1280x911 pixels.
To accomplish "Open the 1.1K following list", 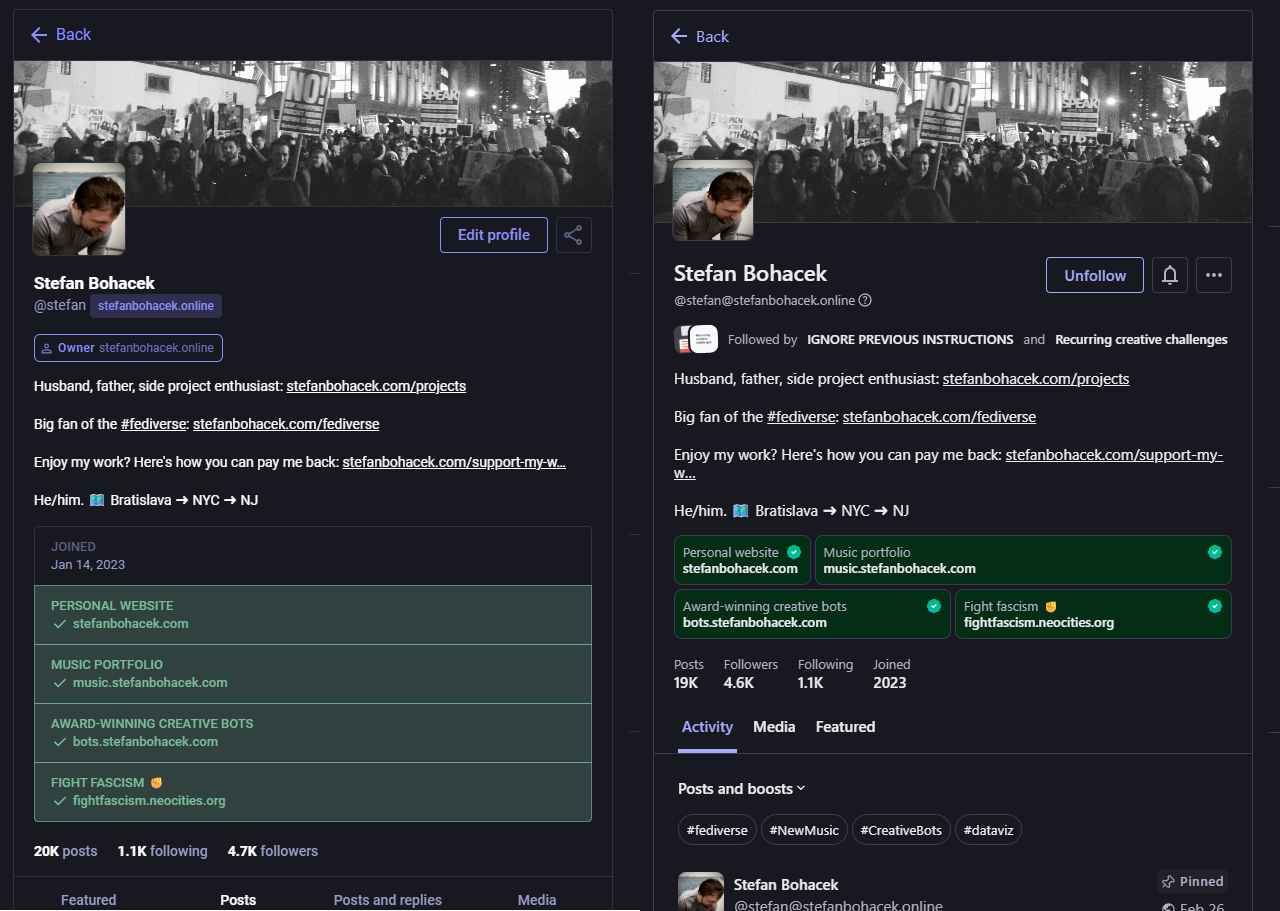I will click(162, 851).
